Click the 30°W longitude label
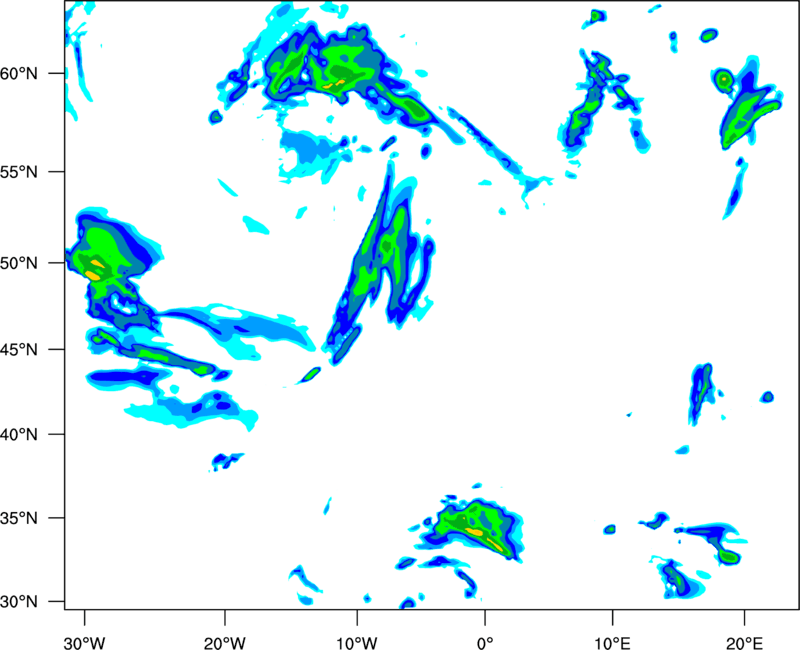The height and width of the screenshot is (650, 800). [84, 643]
